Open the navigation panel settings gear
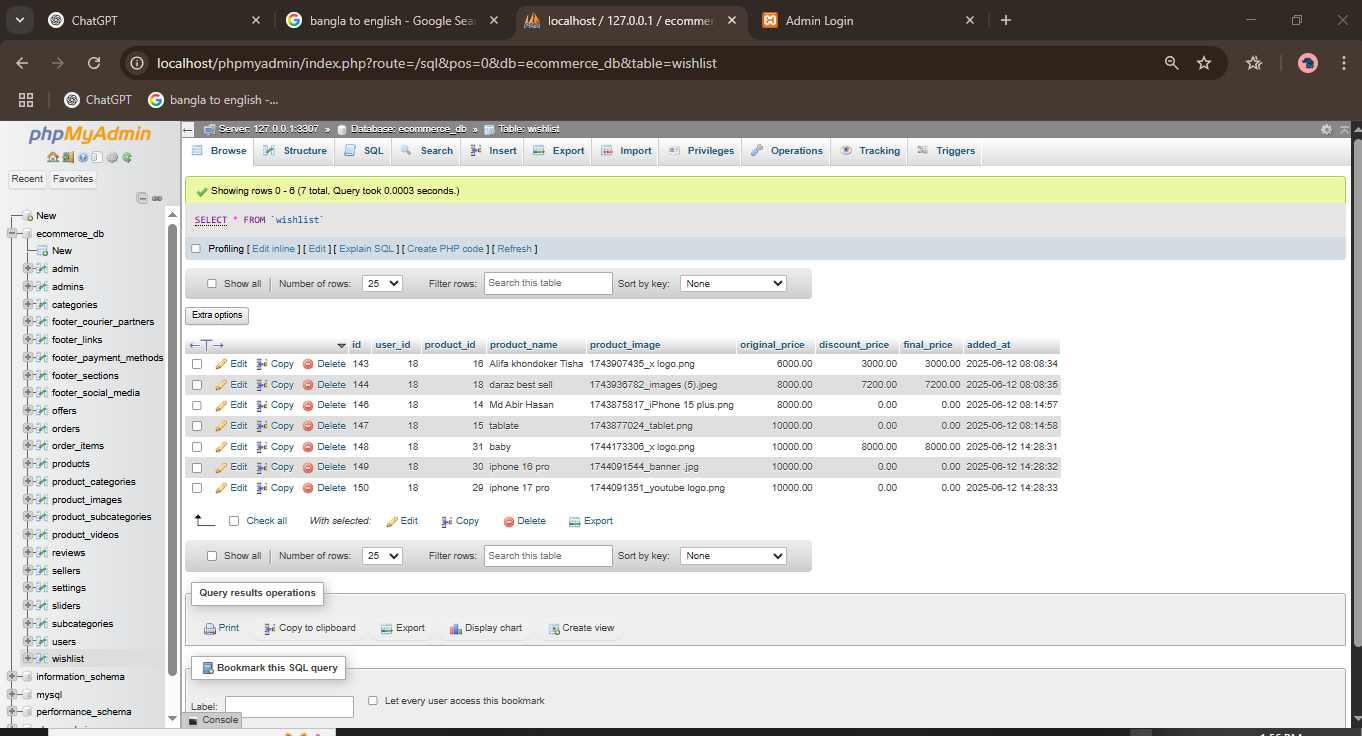 (112, 157)
